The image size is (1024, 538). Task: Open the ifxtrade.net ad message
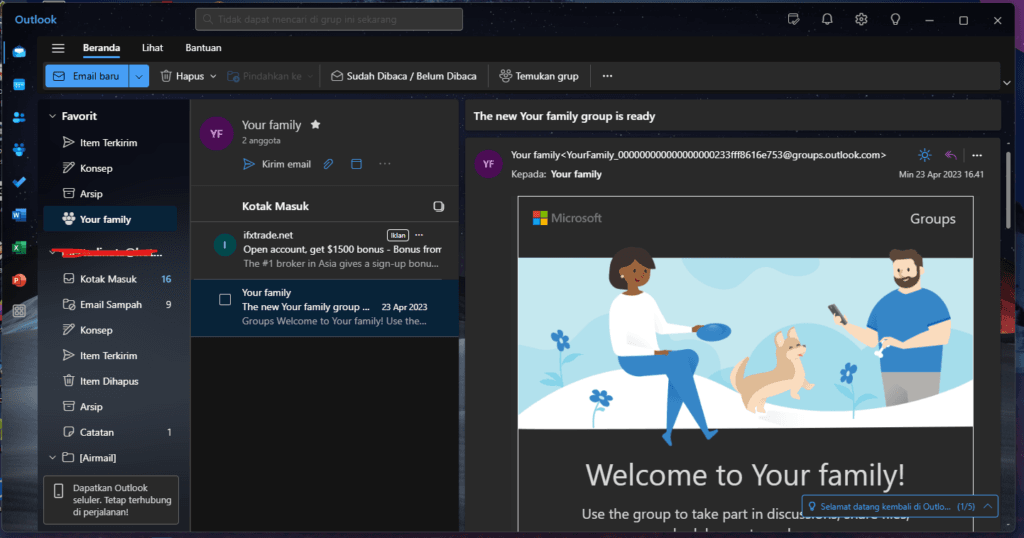(x=325, y=250)
